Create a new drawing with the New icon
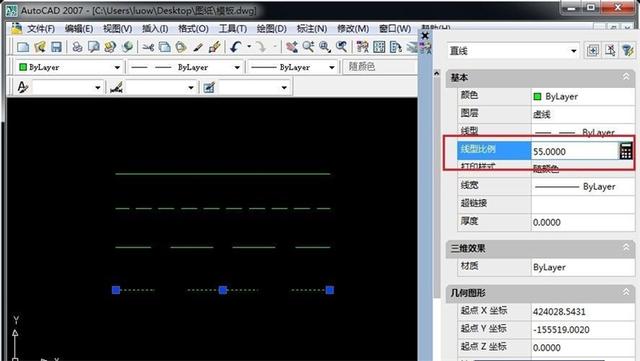This screenshot has width=640, height=361. point(23,47)
